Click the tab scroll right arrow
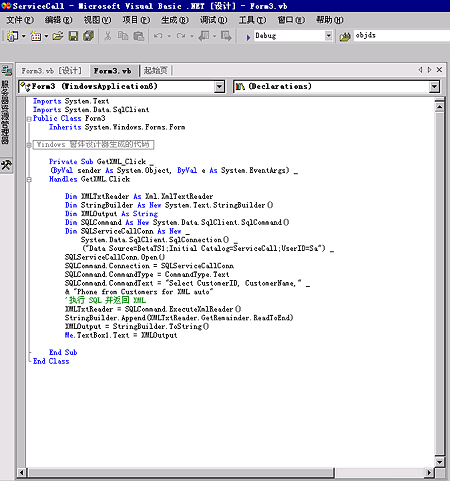Screen dimensions: 450x481 pos(430,70)
